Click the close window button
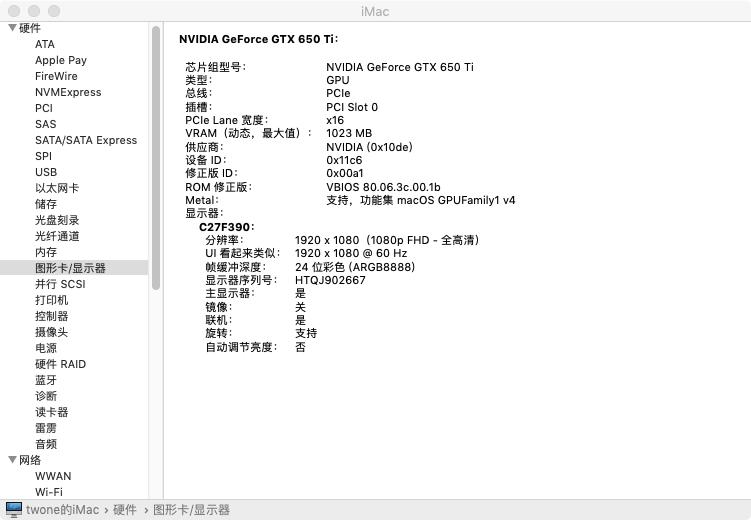 pos(14,11)
